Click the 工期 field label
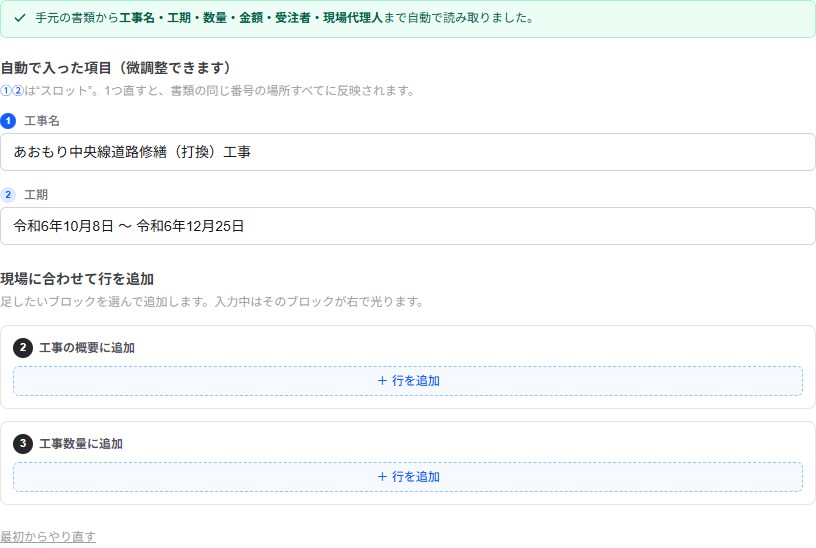Image resolution: width=816 pixels, height=548 pixels. coord(36,195)
